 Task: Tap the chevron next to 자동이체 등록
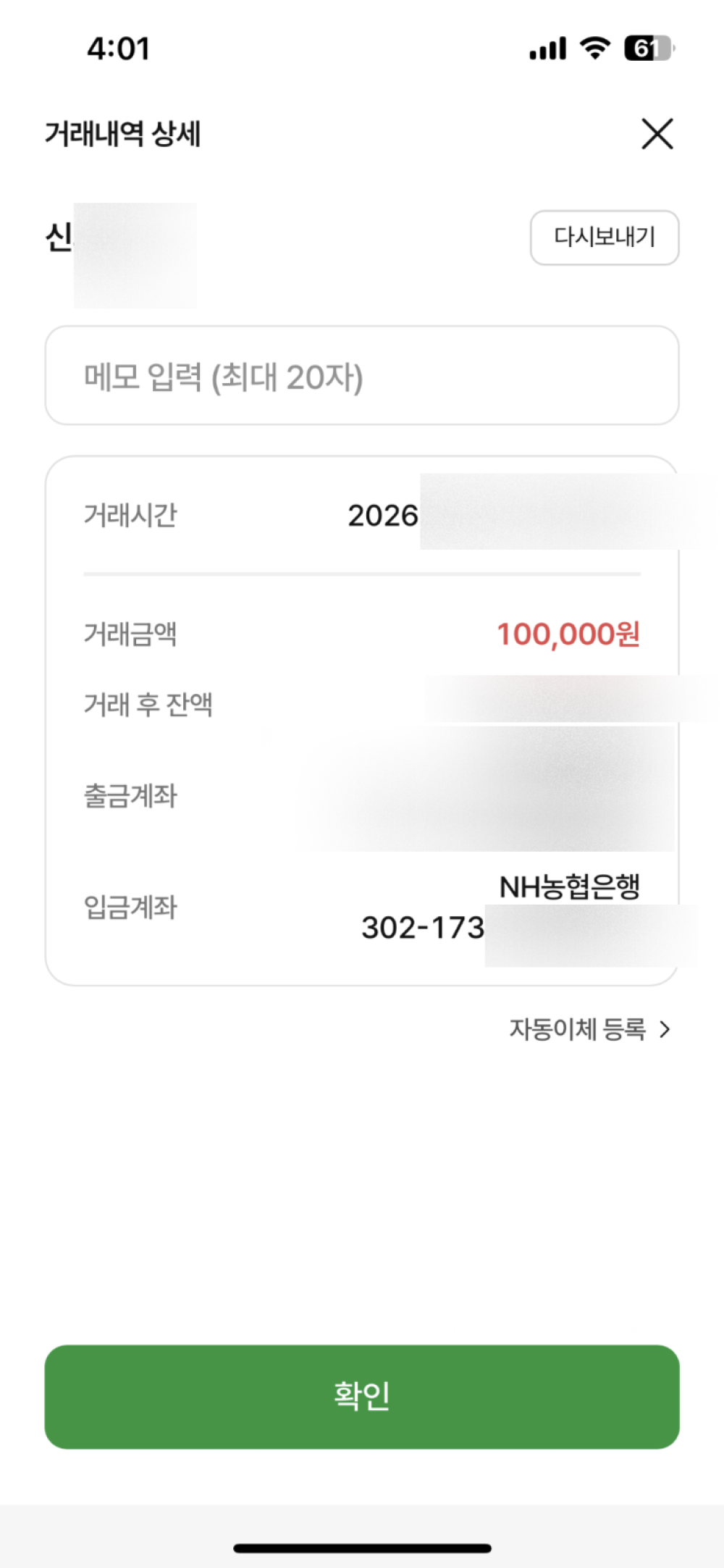click(665, 1029)
